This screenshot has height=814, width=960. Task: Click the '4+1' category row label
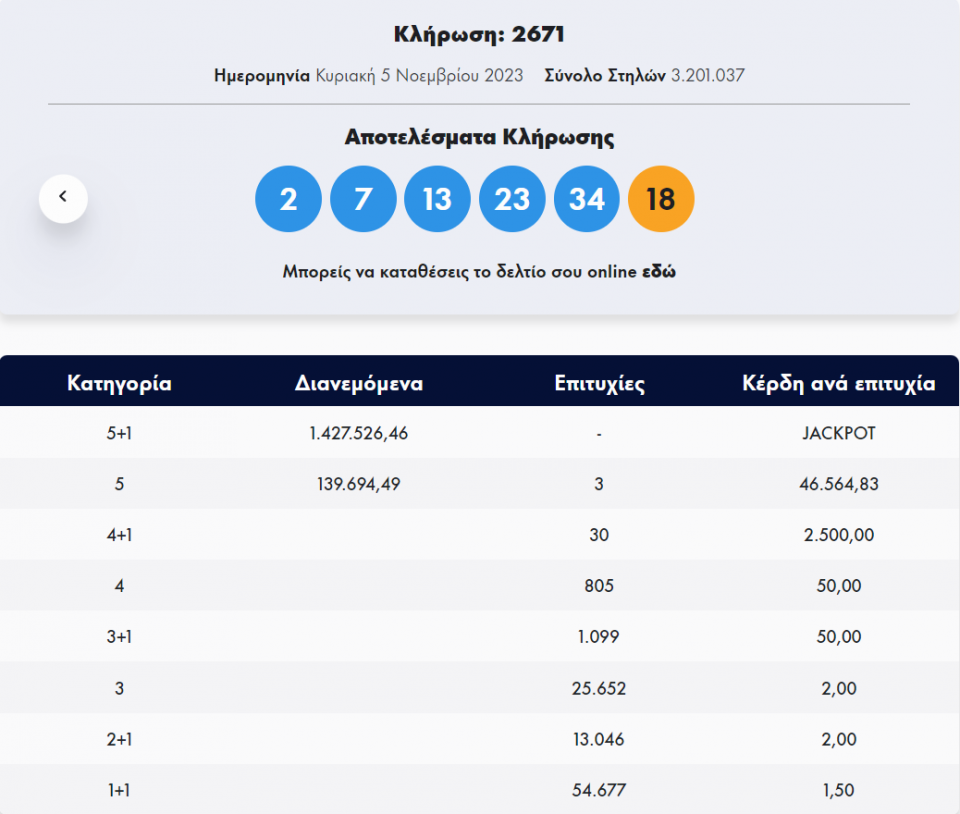pyautogui.click(x=119, y=535)
